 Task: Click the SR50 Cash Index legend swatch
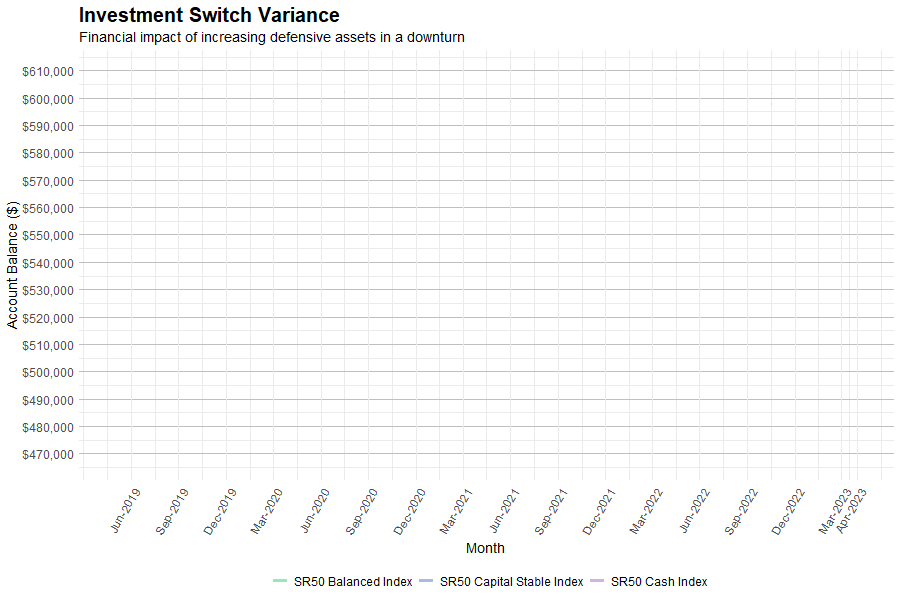(597, 581)
